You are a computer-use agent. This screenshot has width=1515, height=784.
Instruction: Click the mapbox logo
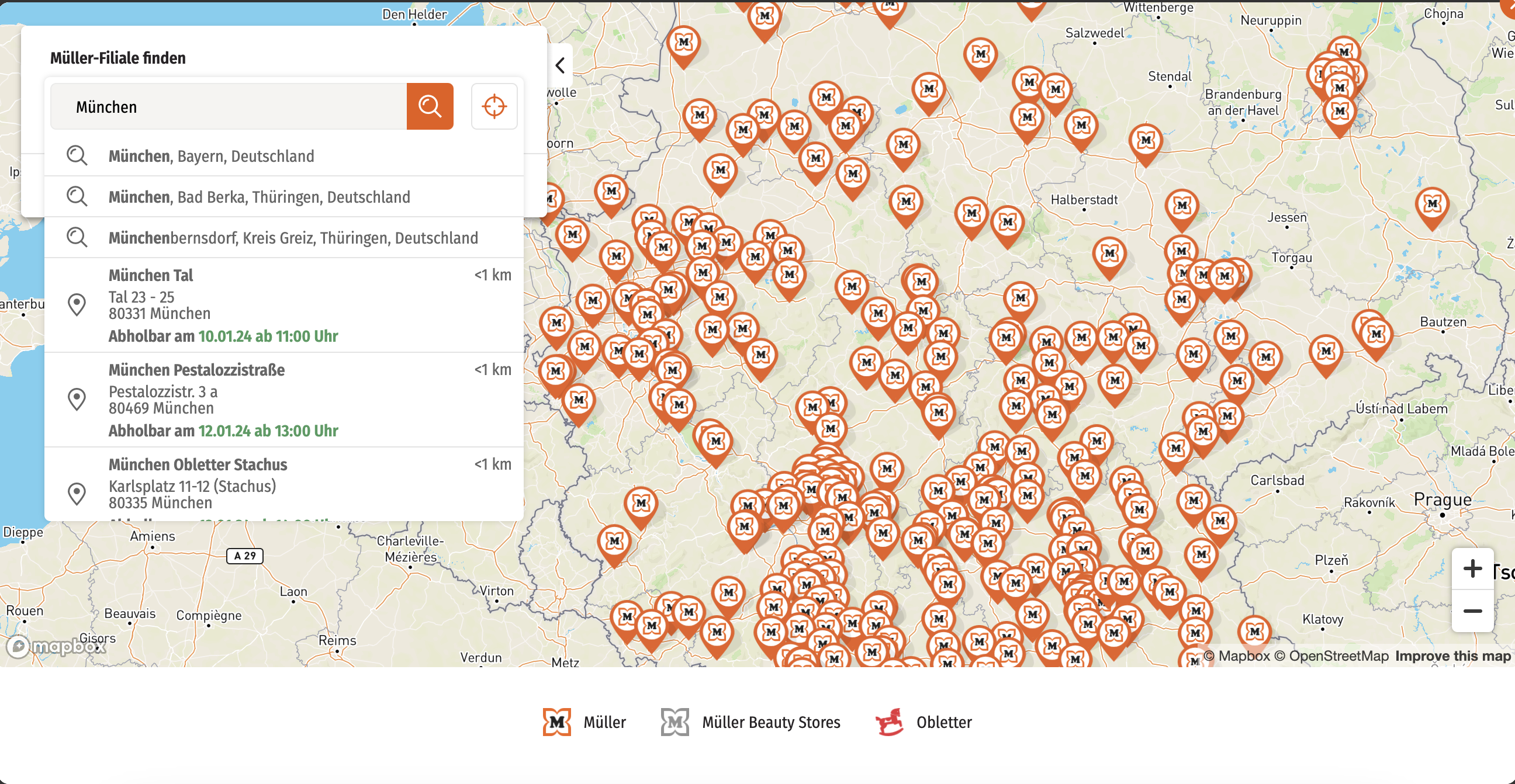[x=56, y=647]
